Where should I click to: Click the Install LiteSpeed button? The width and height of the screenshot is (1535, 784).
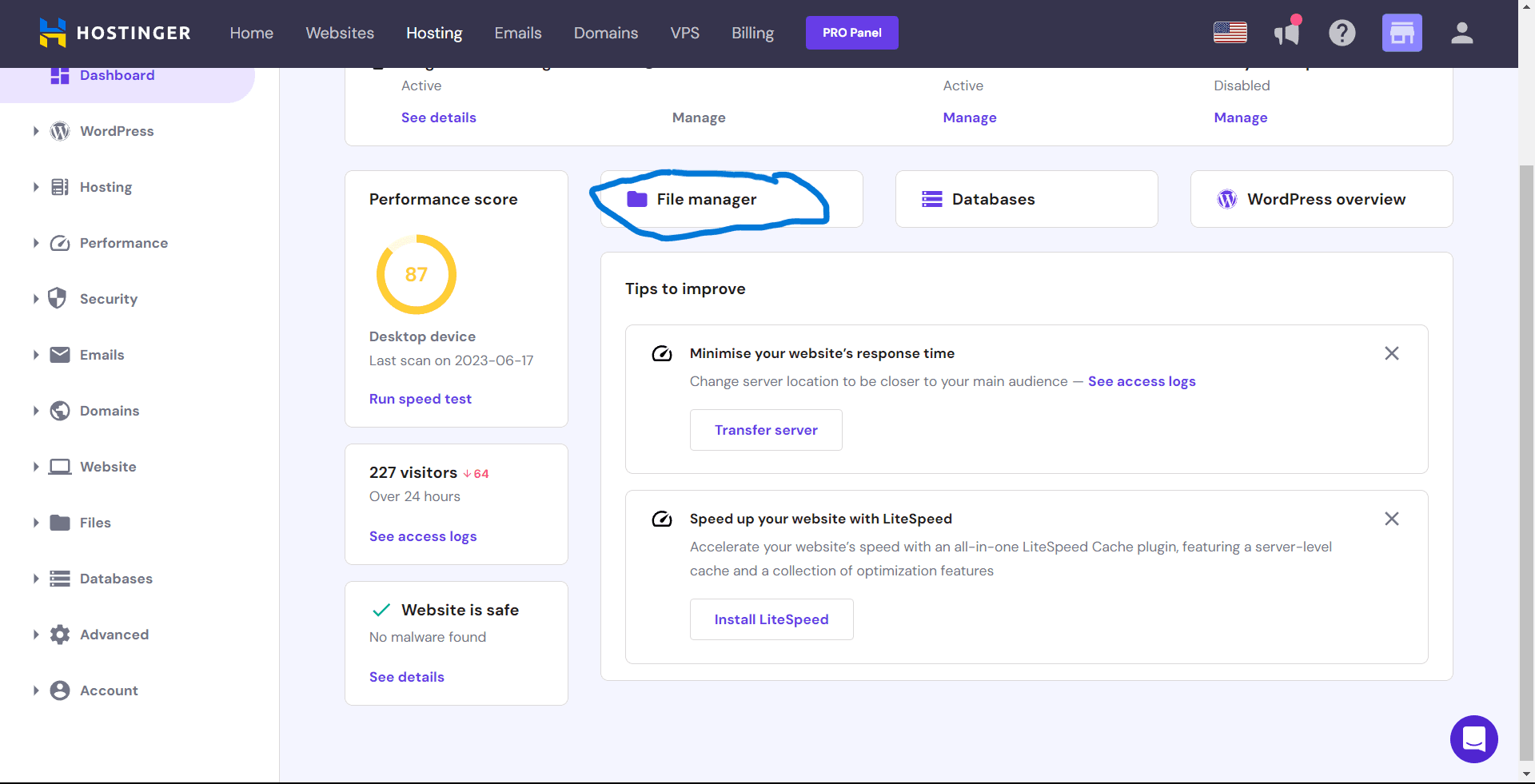pyautogui.click(x=771, y=619)
